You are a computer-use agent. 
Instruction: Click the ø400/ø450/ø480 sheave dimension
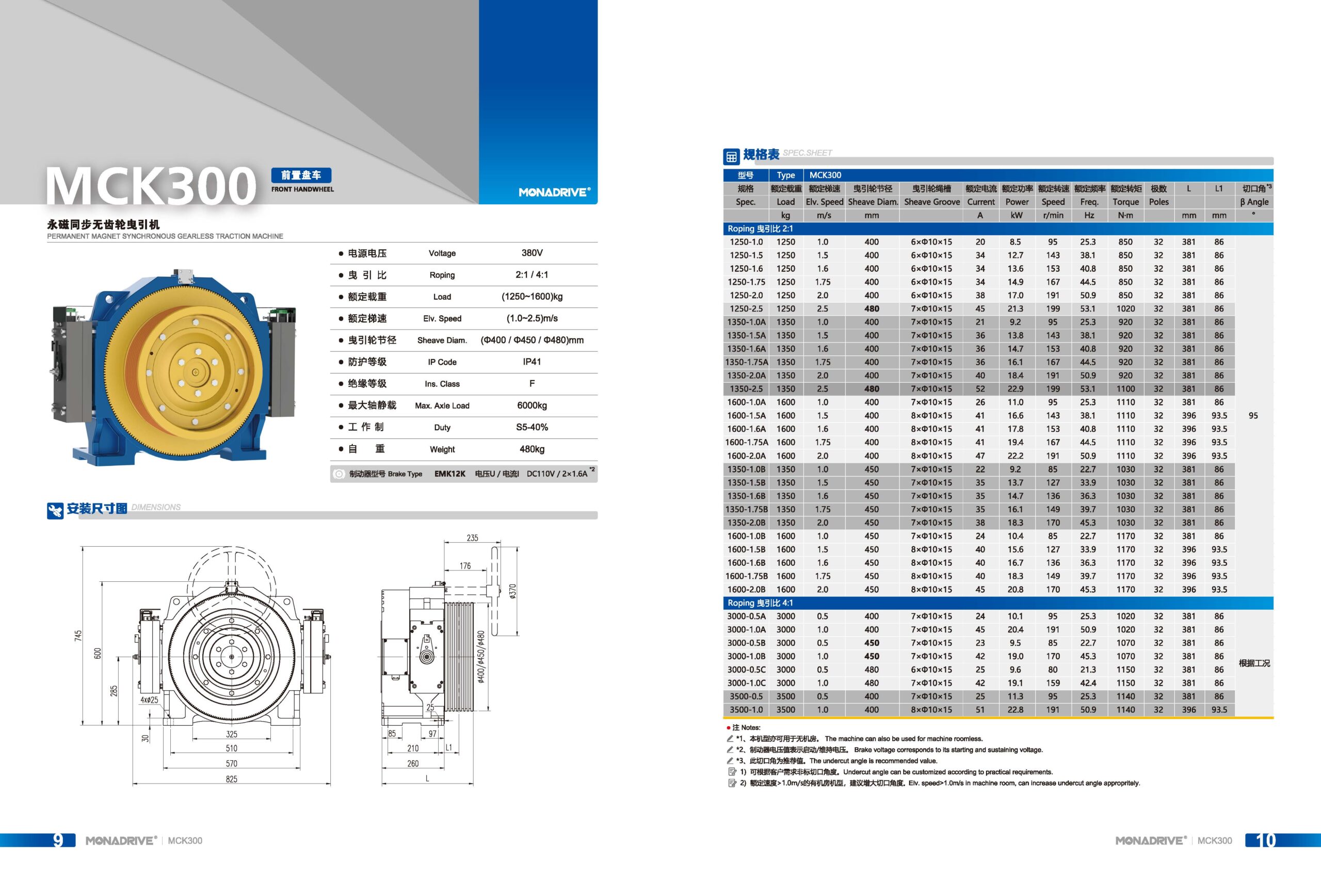[481, 656]
